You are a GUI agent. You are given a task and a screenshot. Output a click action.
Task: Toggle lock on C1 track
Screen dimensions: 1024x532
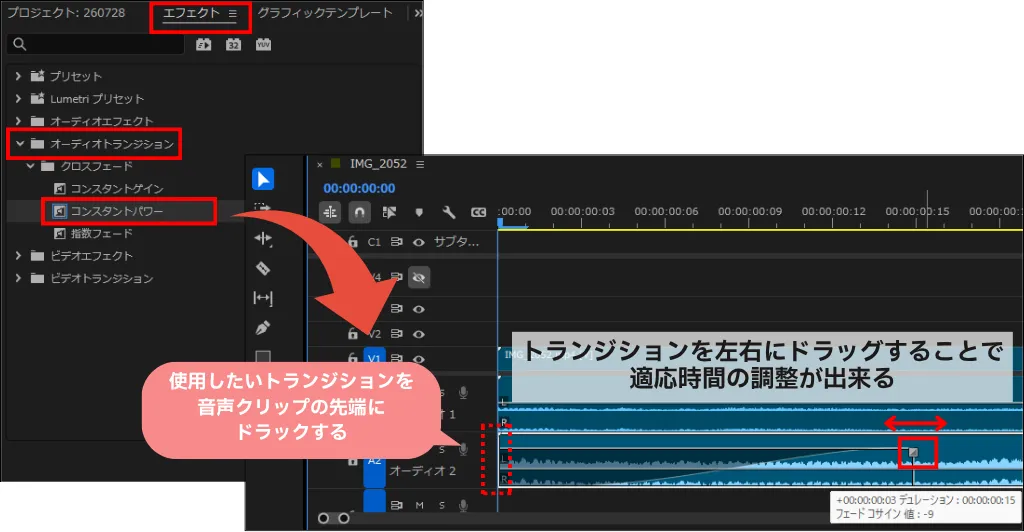click(x=353, y=242)
